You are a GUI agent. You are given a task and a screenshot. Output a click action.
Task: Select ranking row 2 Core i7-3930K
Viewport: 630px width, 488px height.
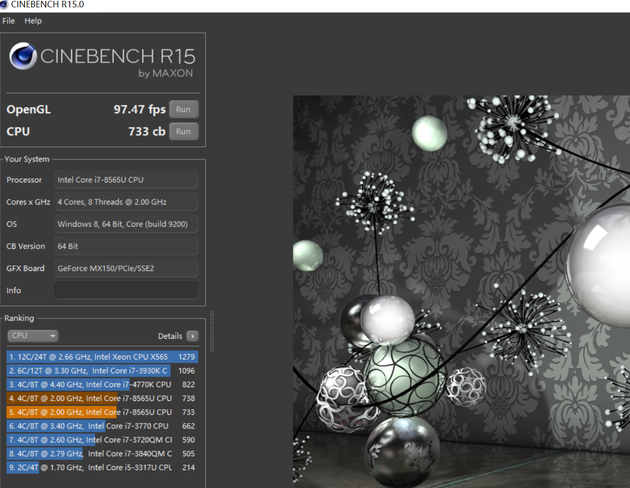click(102, 371)
